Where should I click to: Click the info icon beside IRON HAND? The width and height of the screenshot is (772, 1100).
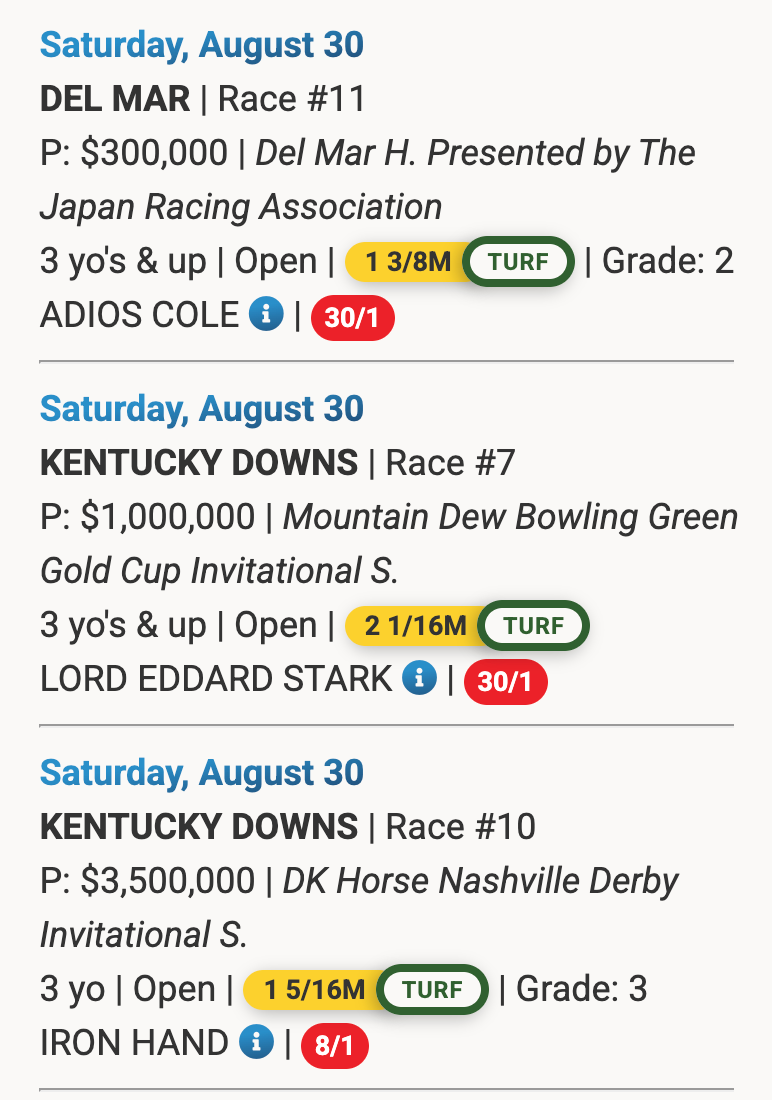[x=256, y=1044]
